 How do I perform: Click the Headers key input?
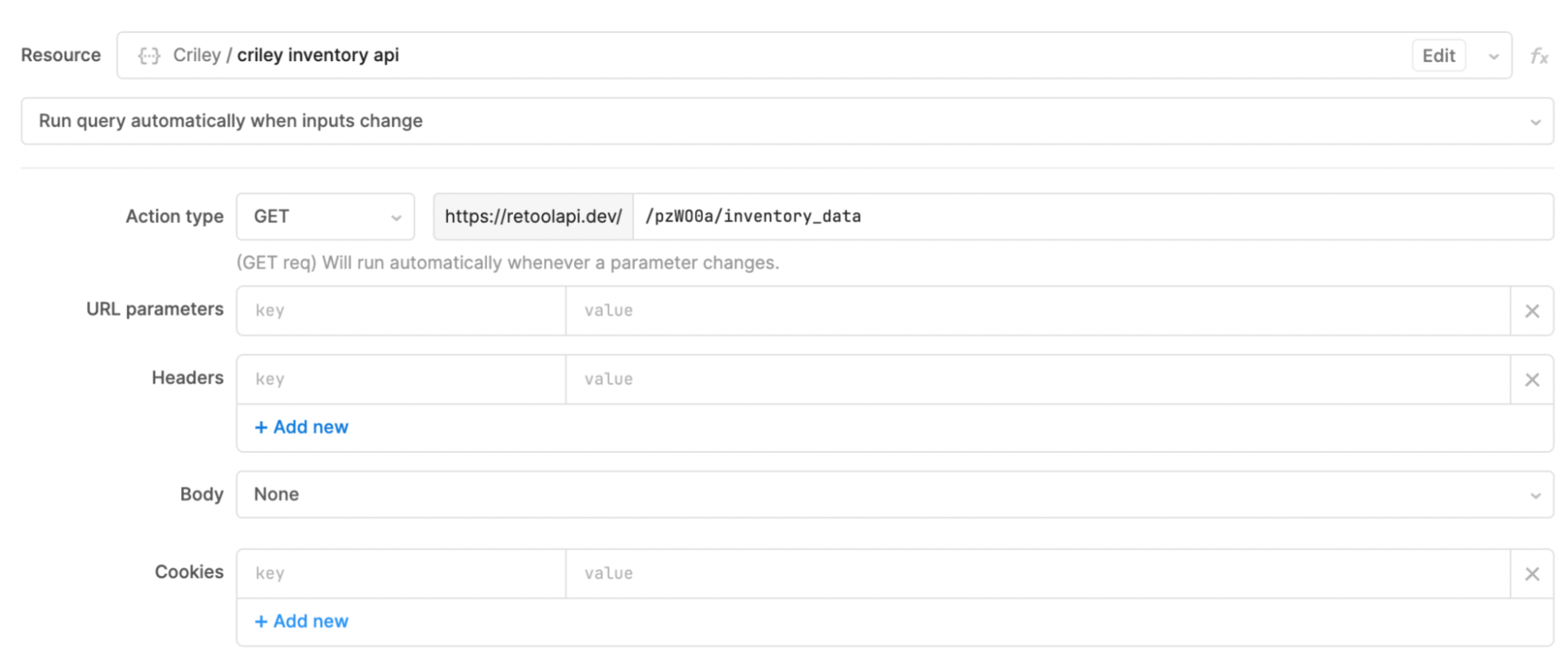tap(401, 380)
